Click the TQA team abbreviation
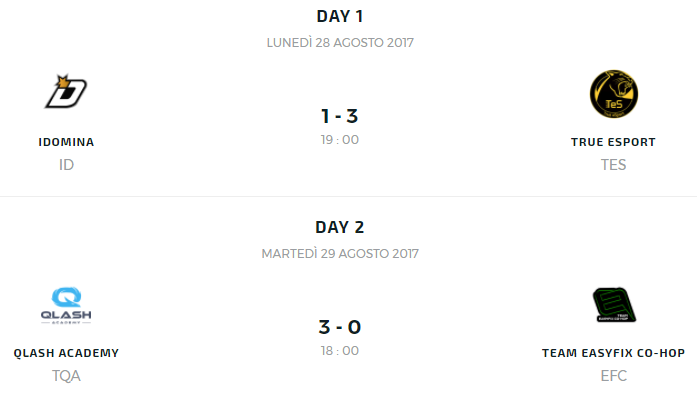Image resolution: width=697 pixels, height=395 pixels. [66, 376]
